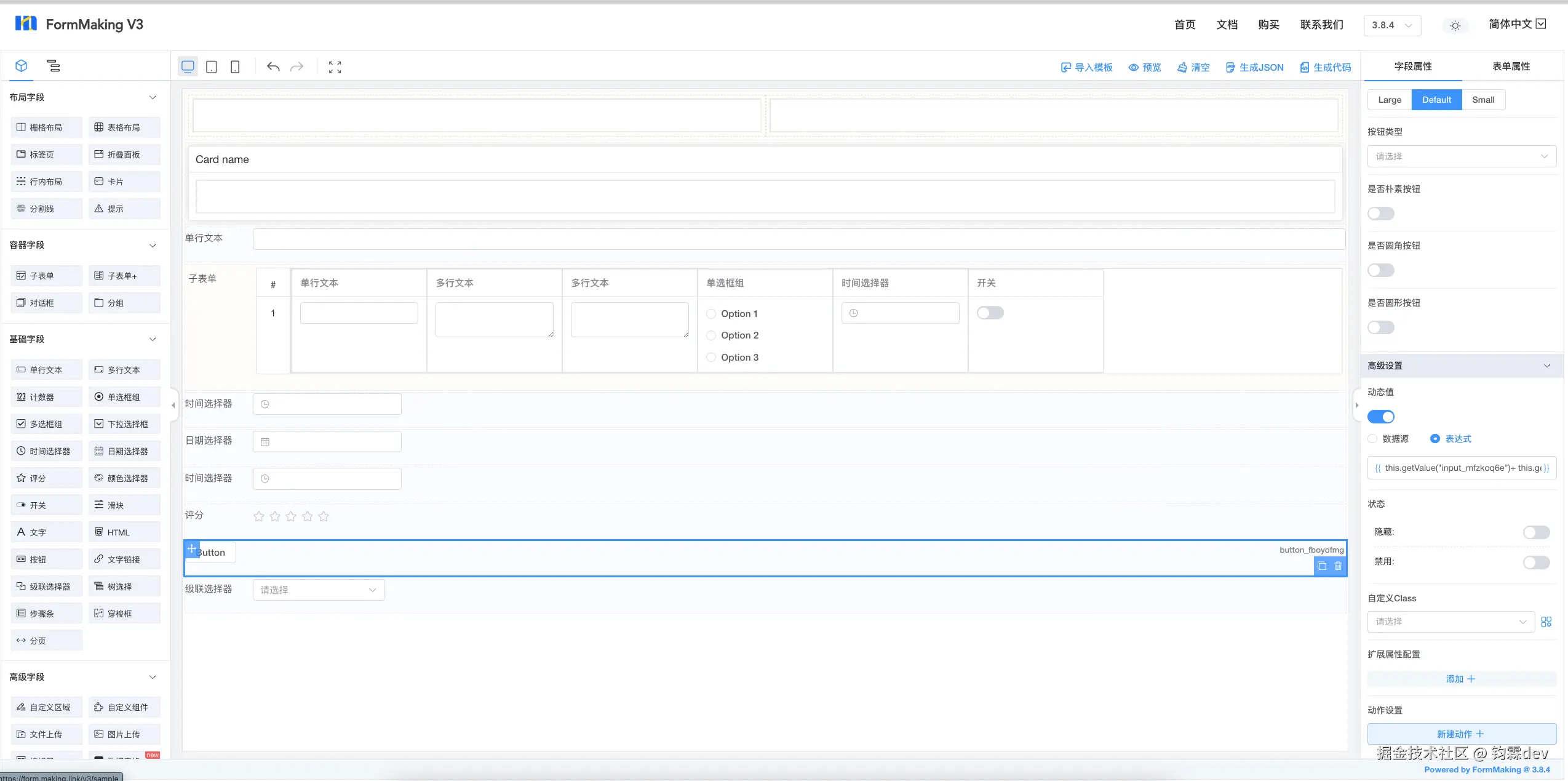Toggle the 动态值 switch off

tap(1381, 417)
